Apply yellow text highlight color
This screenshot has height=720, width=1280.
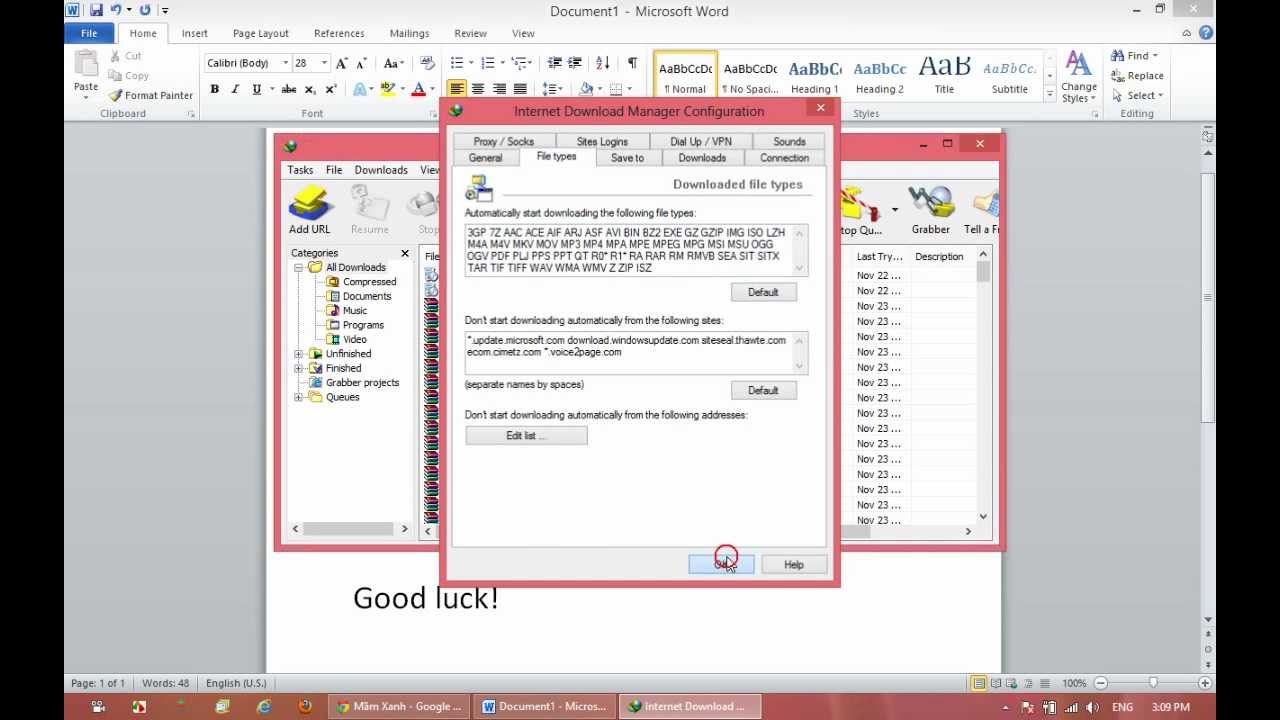point(387,89)
